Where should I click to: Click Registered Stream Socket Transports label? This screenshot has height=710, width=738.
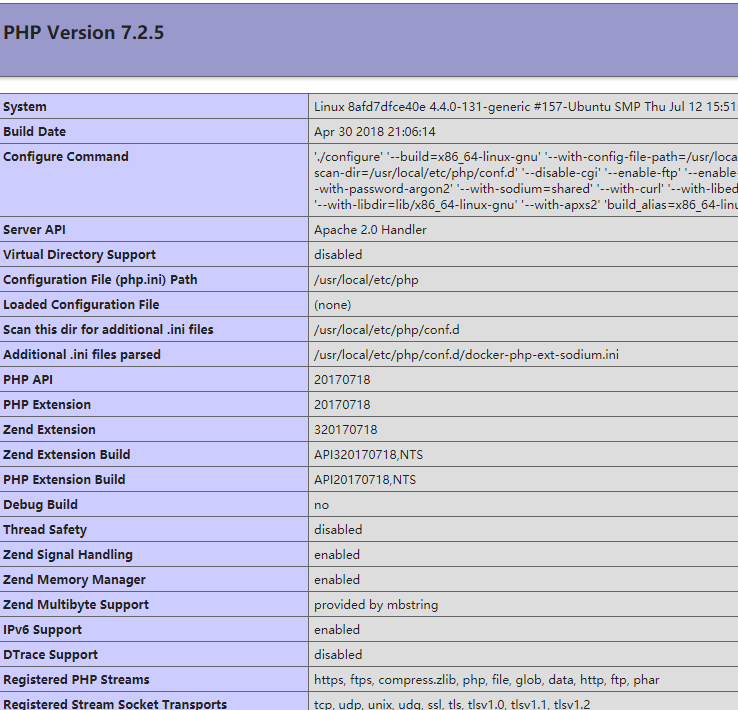click(115, 704)
